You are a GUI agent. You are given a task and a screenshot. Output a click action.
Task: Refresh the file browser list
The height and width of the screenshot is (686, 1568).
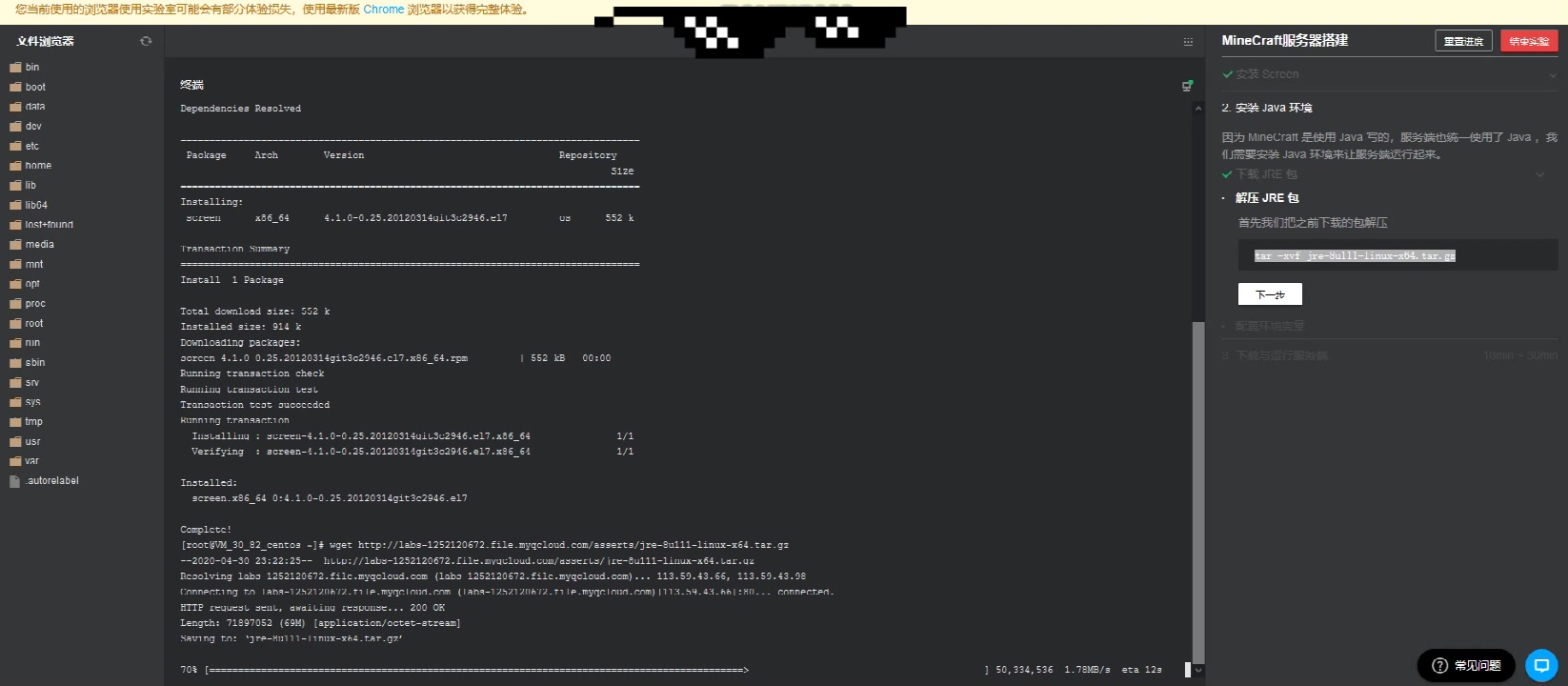click(x=146, y=41)
